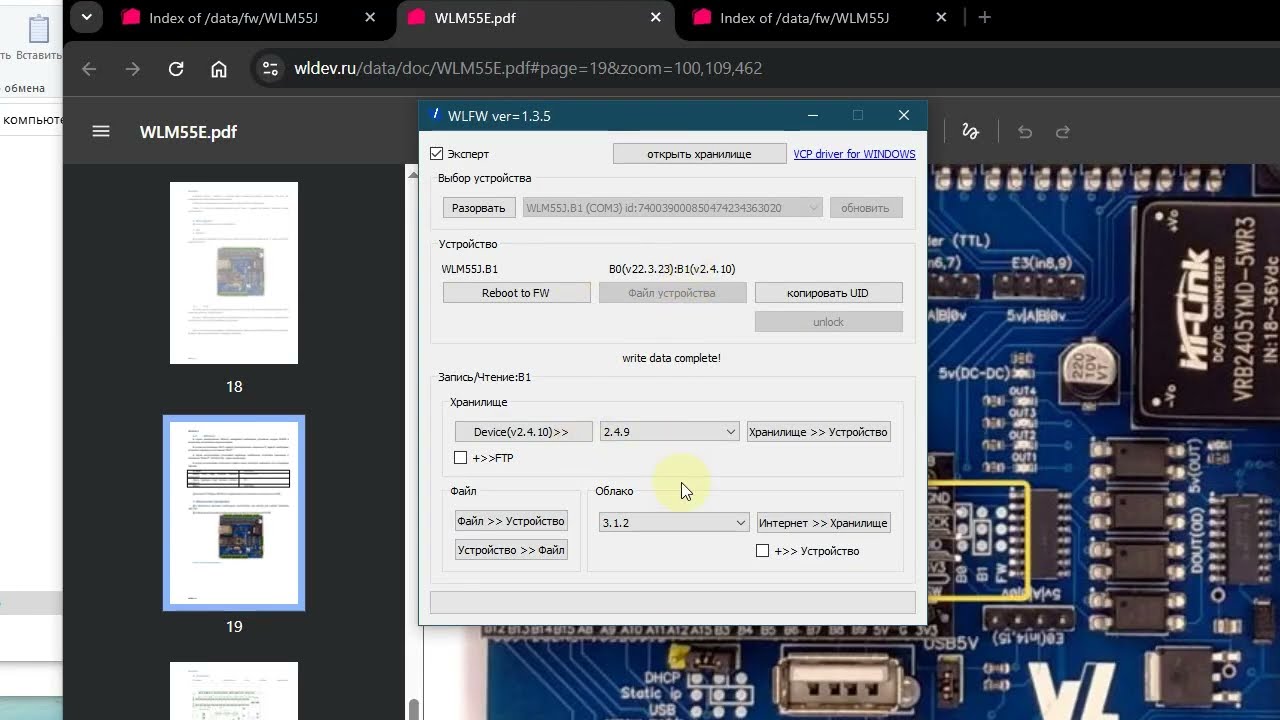Close the last Index of /data/fw/WLM55J tab
The image size is (1280, 720).
coord(941,17)
